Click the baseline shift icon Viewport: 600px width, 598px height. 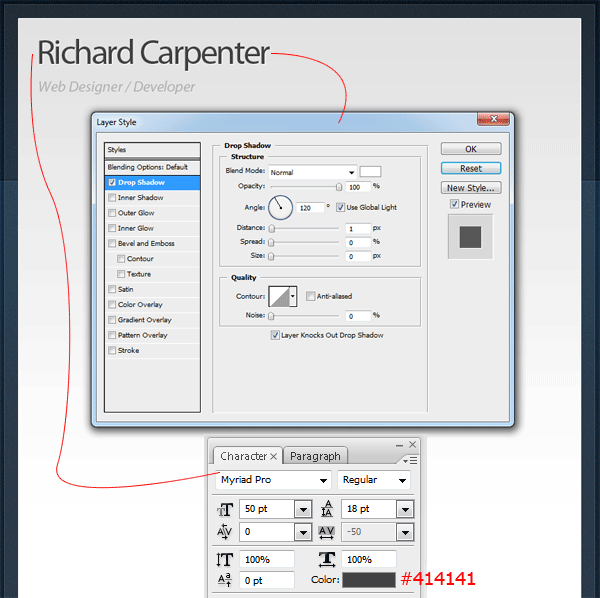225,580
